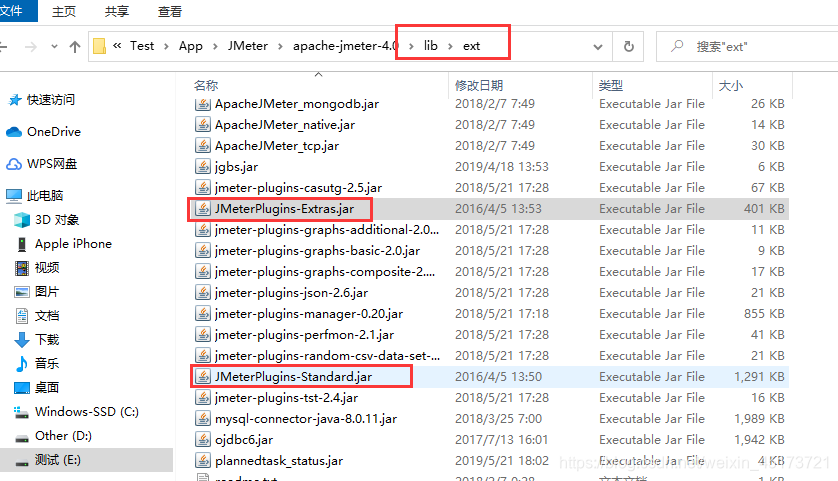Navigate to App in breadcrumb

[x=191, y=46]
